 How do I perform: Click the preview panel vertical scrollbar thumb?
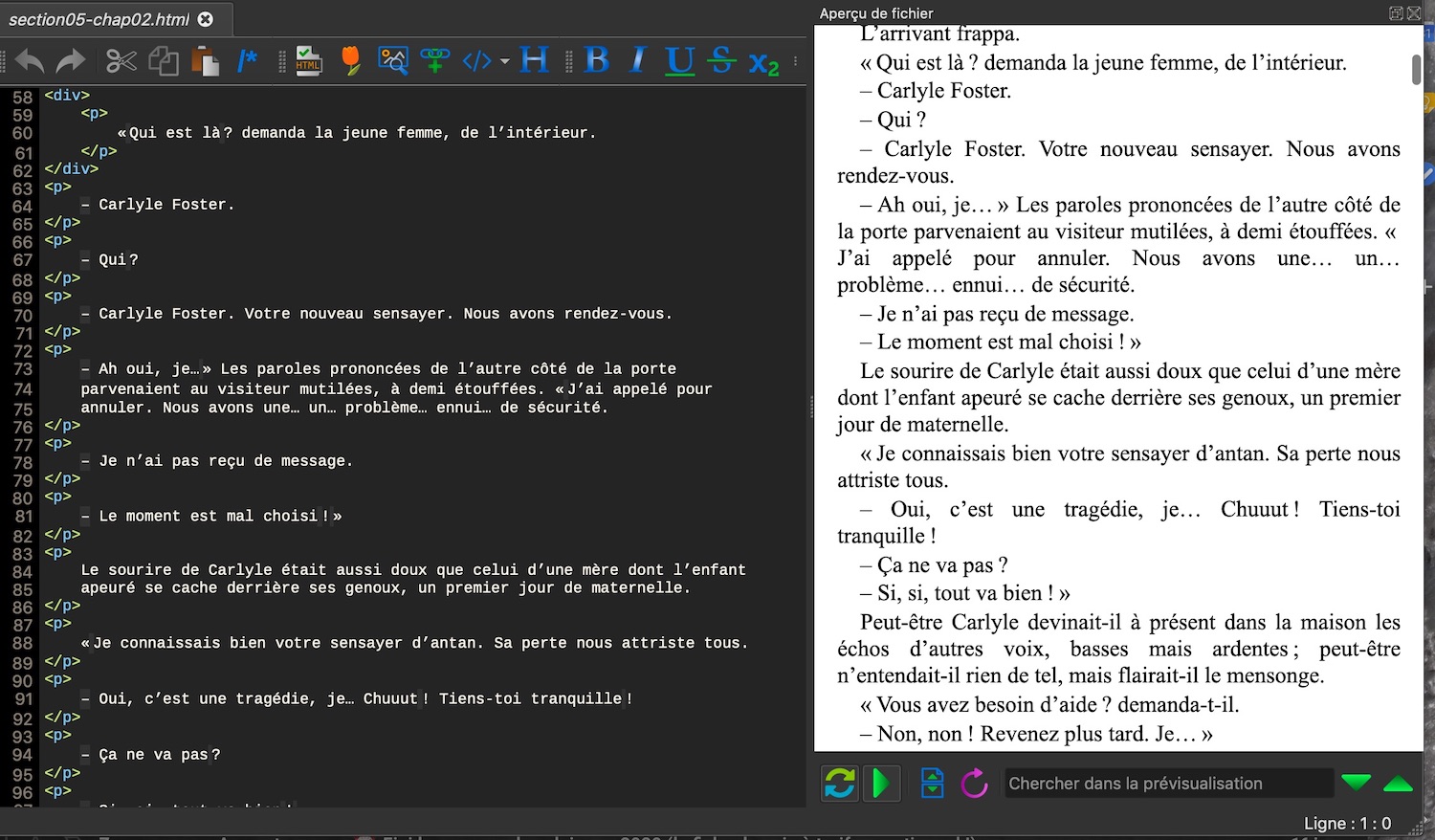coord(1417,70)
